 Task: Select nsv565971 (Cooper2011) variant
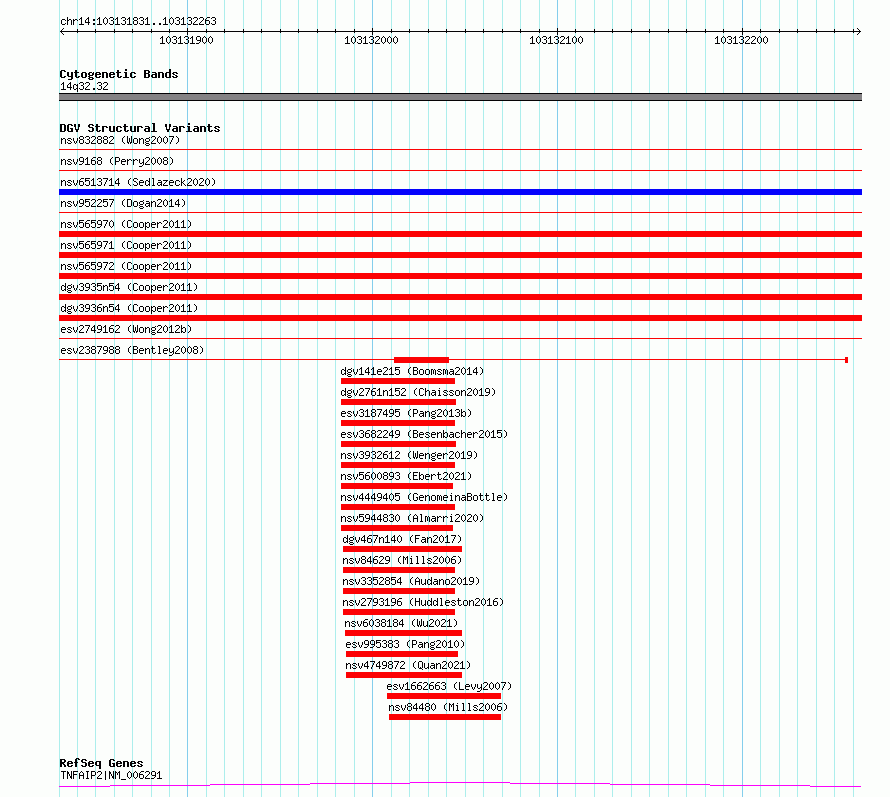pos(126,245)
